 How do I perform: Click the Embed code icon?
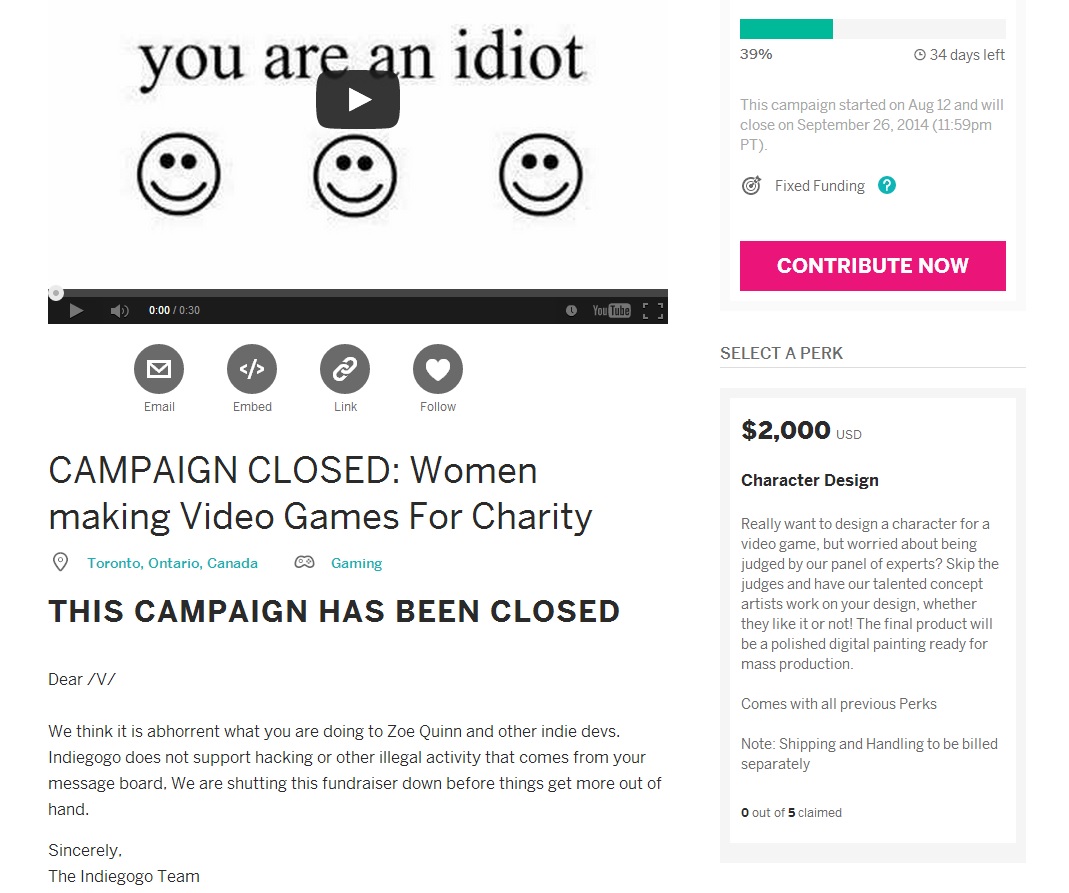252,370
